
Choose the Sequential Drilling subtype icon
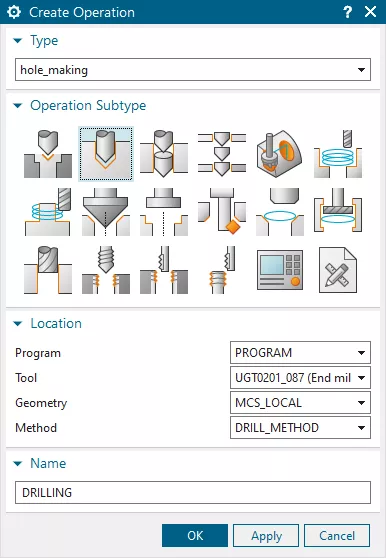tap(222, 154)
